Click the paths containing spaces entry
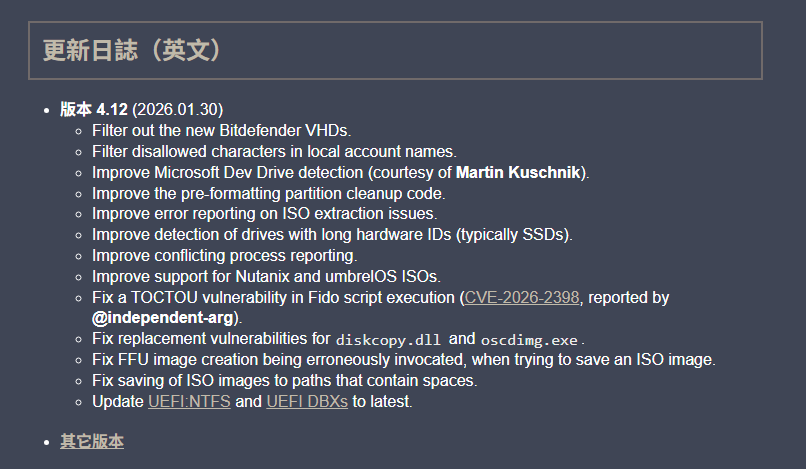The image size is (806, 469). (x=285, y=381)
